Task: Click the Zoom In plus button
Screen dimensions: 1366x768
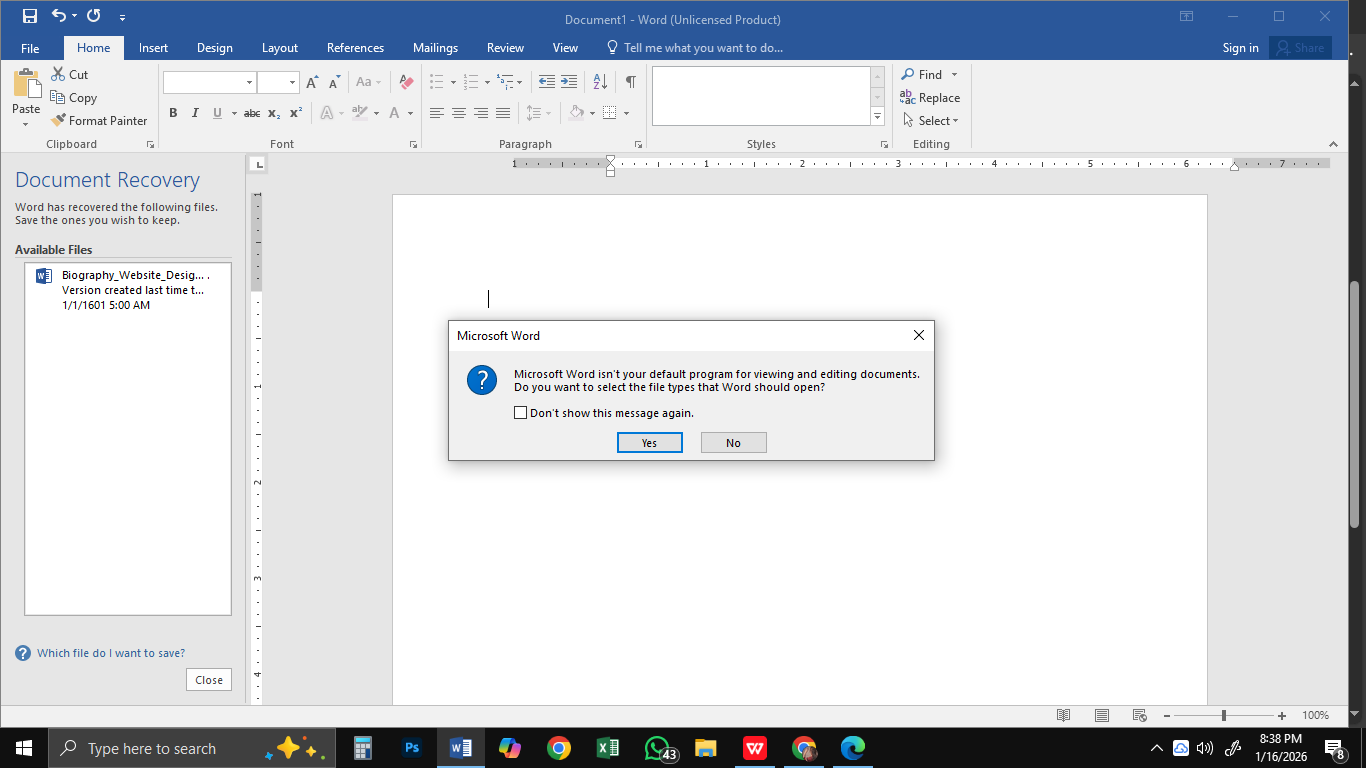Action: pos(1282,716)
